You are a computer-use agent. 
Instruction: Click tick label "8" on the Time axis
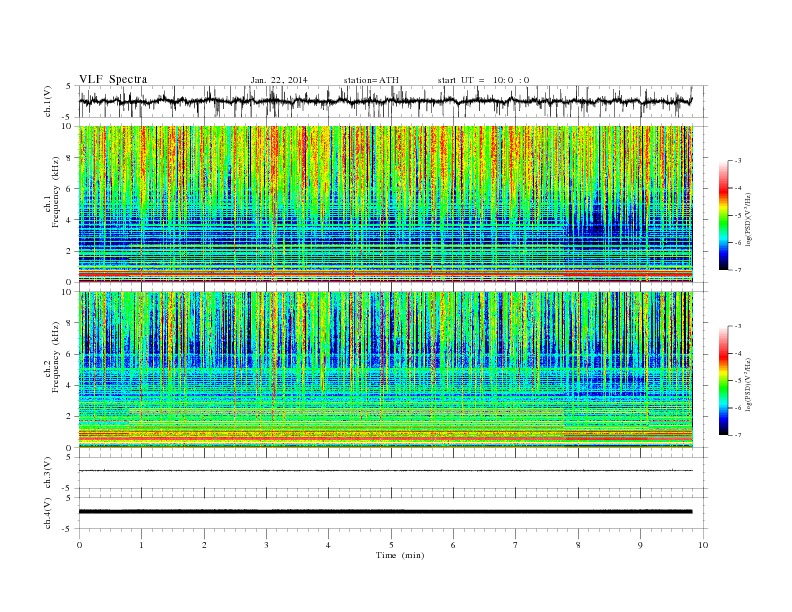coord(578,545)
